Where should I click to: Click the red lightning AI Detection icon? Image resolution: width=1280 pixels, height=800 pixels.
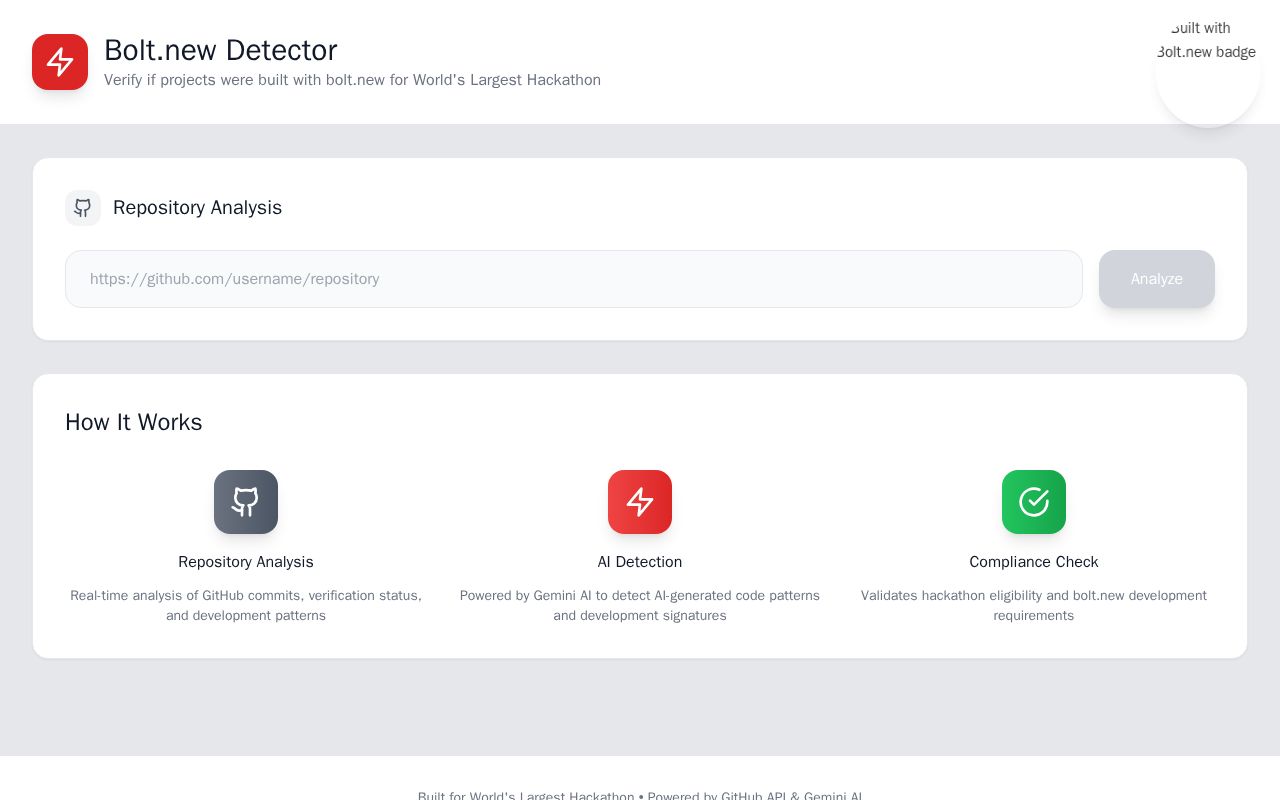640,502
